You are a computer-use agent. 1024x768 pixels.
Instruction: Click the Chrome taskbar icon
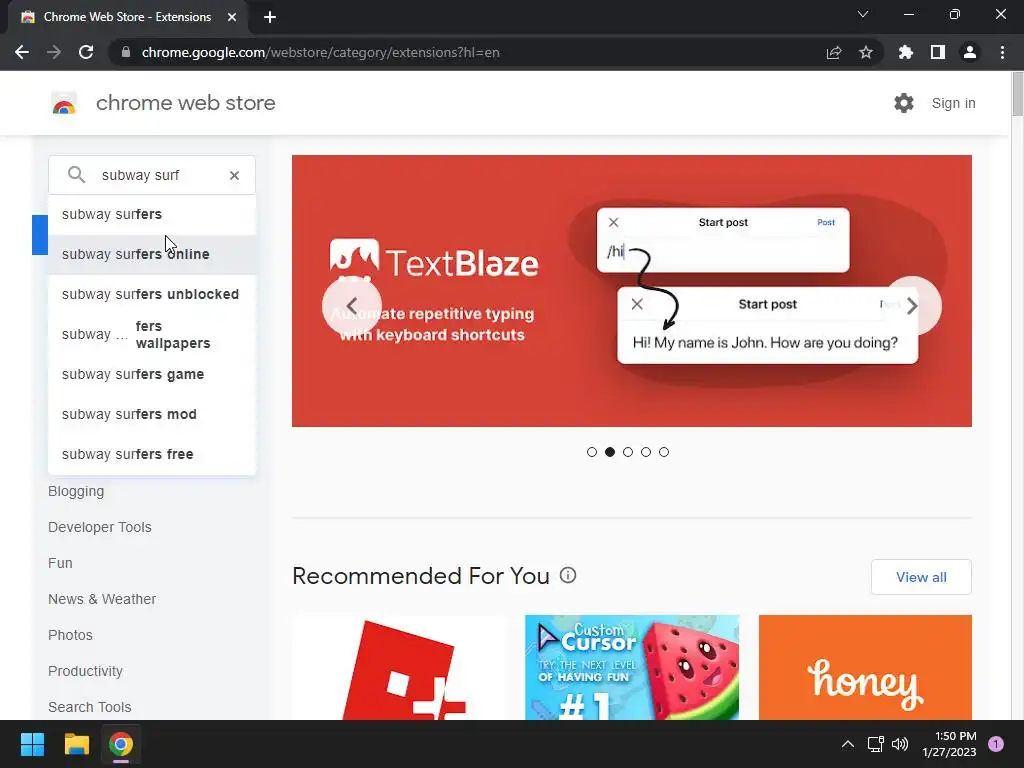click(121, 744)
